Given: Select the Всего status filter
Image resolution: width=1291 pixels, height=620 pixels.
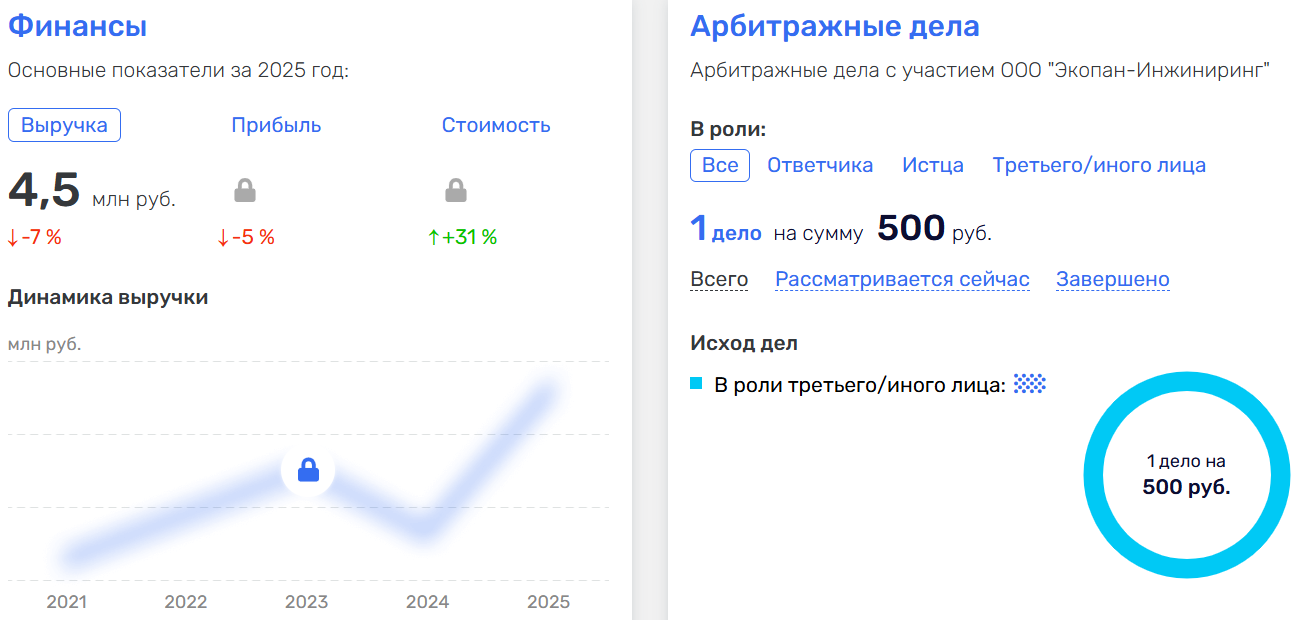Looking at the screenshot, I should point(719,280).
